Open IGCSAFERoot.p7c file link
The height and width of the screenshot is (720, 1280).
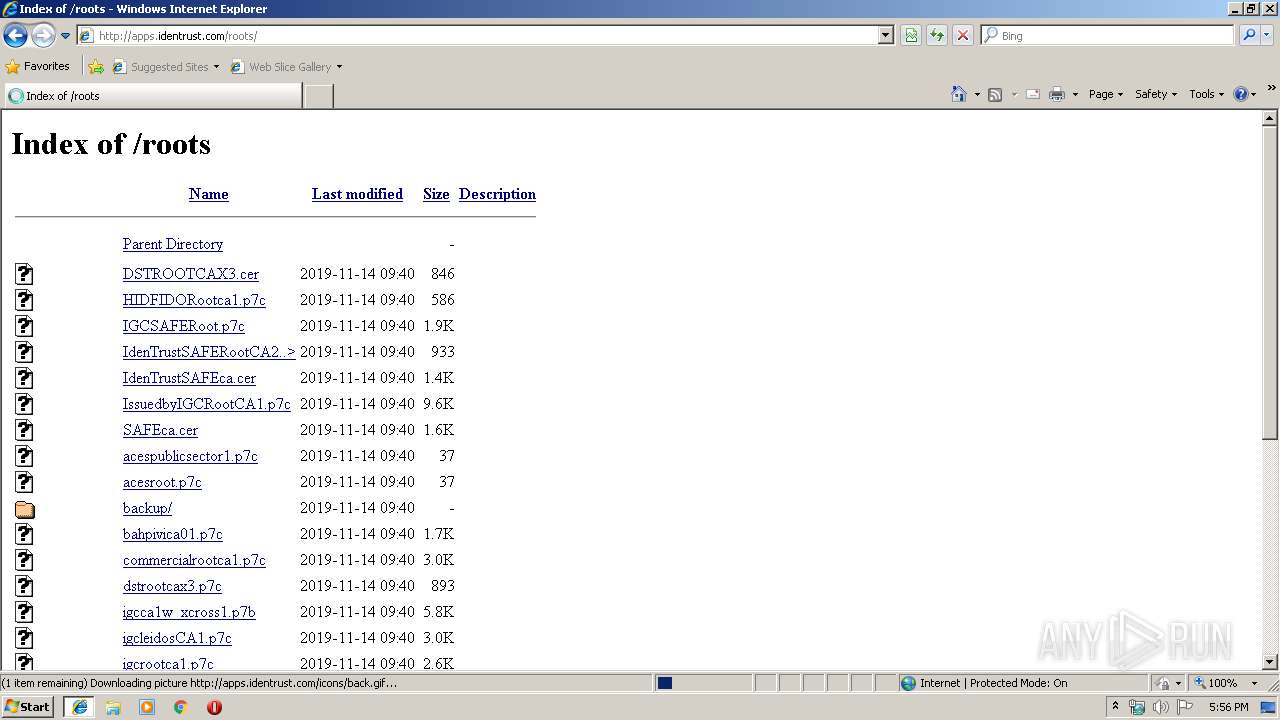click(x=184, y=326)
